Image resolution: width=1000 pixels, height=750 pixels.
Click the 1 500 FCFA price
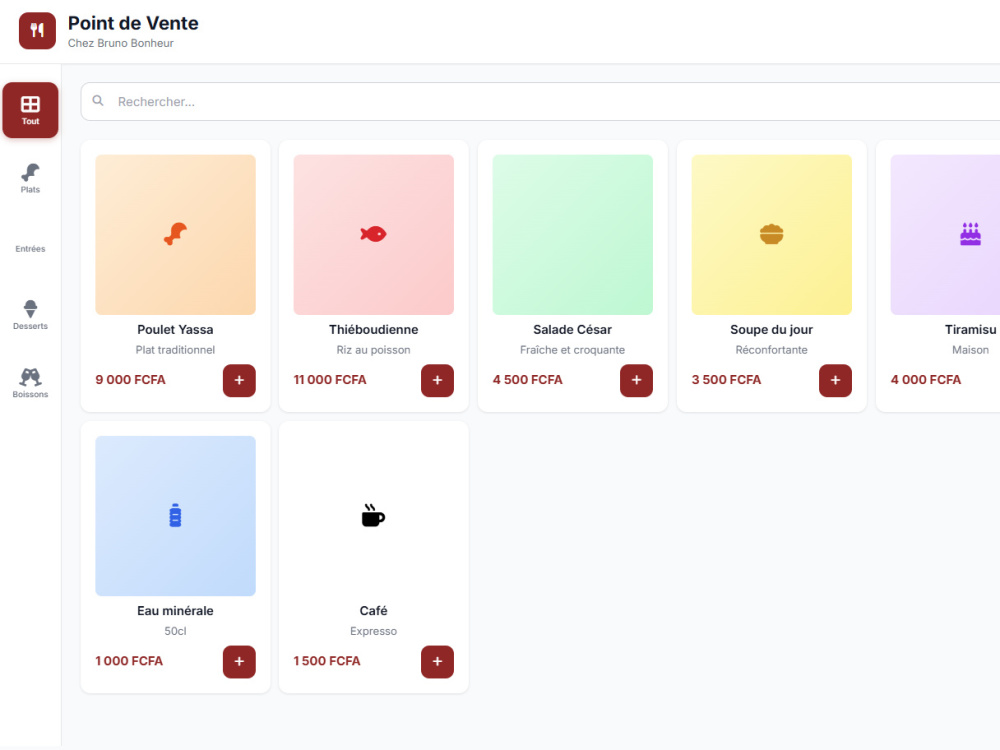click(x=327, y=661)
